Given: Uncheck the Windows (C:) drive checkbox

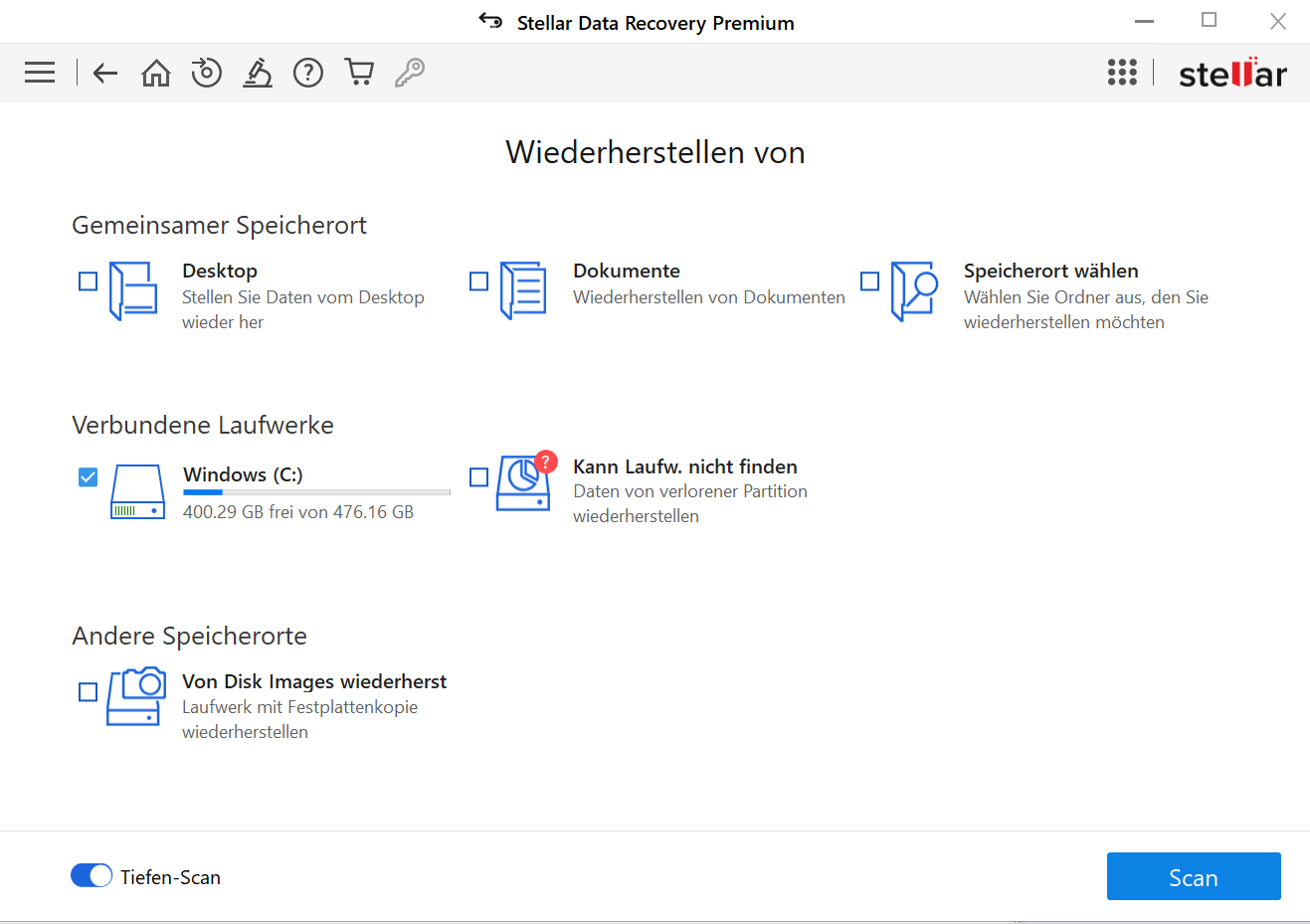Looking at the screenshot, I should (x=89, y=477).
